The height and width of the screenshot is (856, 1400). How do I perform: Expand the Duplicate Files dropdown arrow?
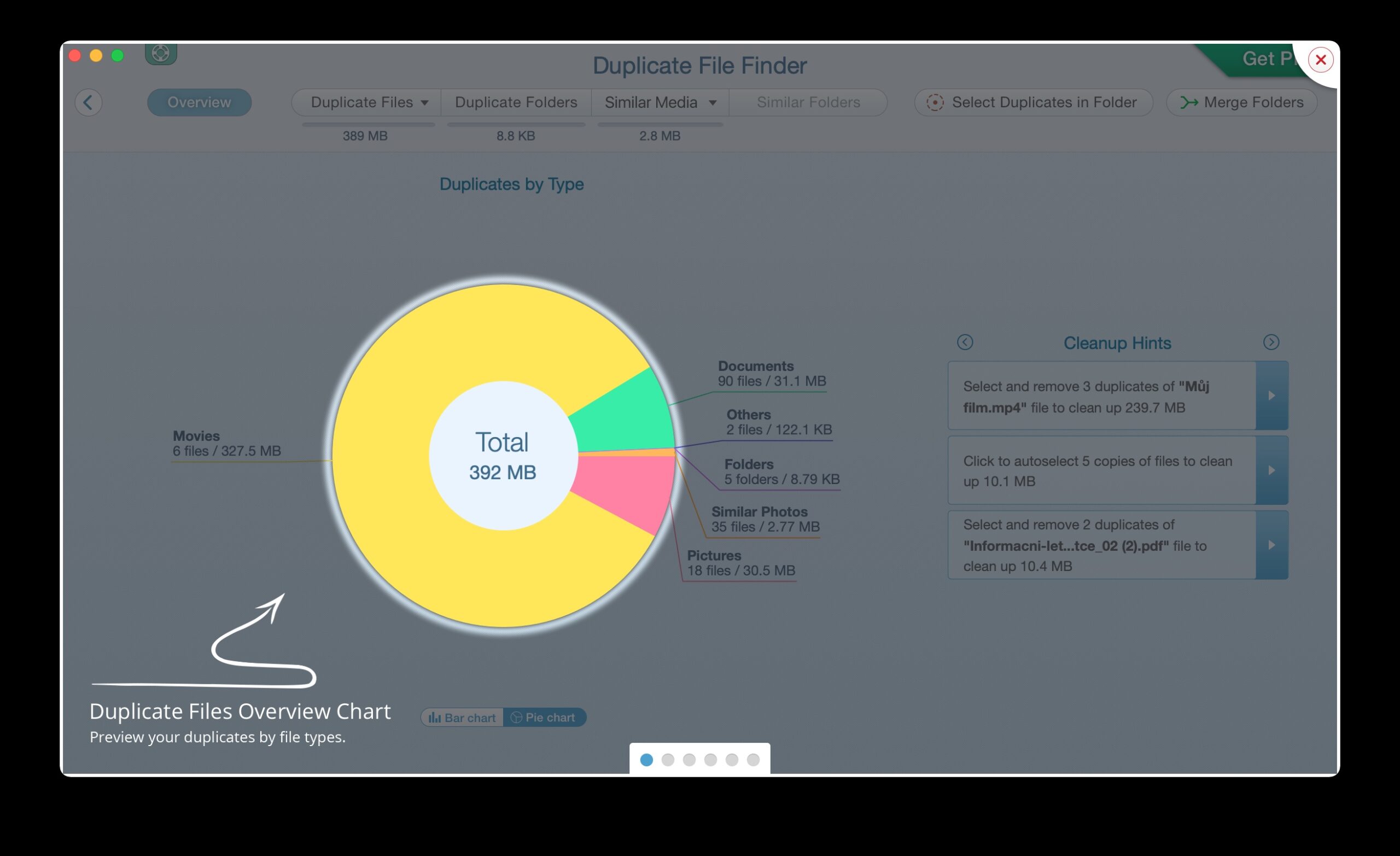(424, 103)
